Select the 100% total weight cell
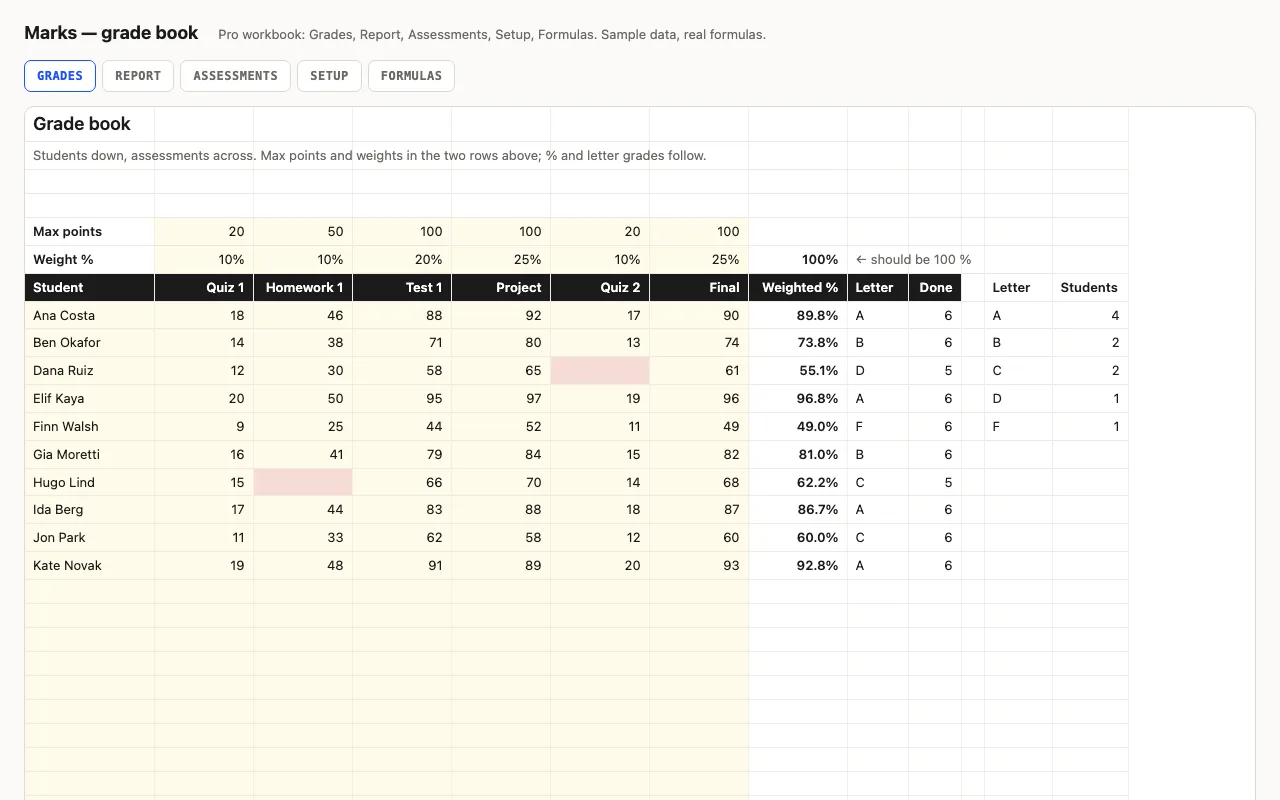The image size is (1280, 800). point(798,260)
